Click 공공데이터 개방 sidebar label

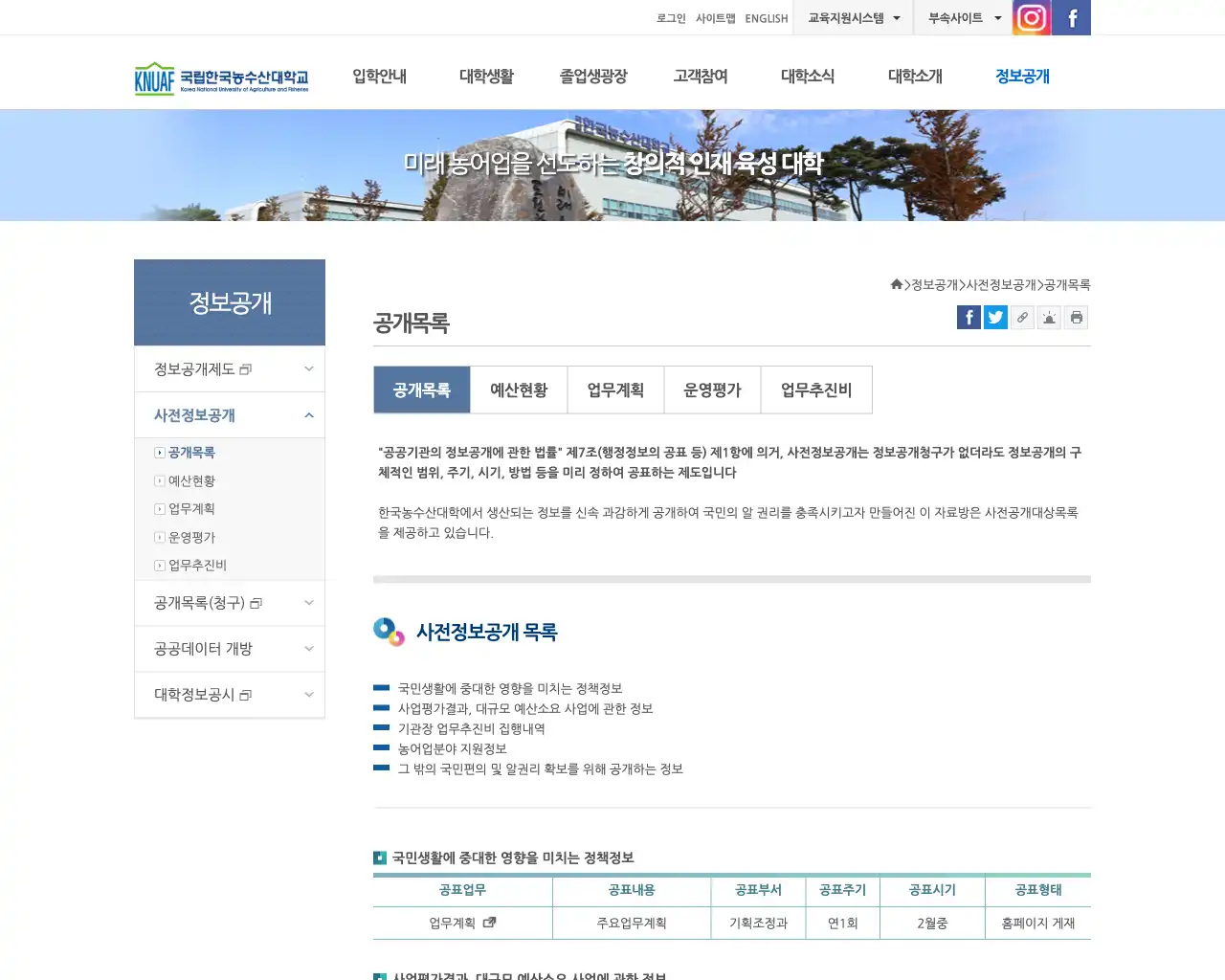203,649
